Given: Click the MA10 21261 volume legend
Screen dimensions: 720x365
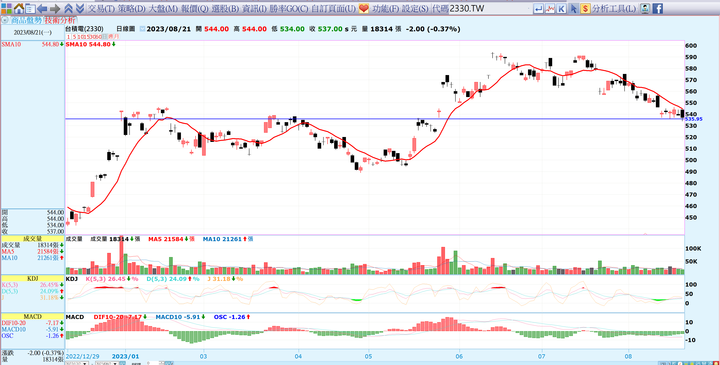Looking at the screenshot, I should coord(228,239).
